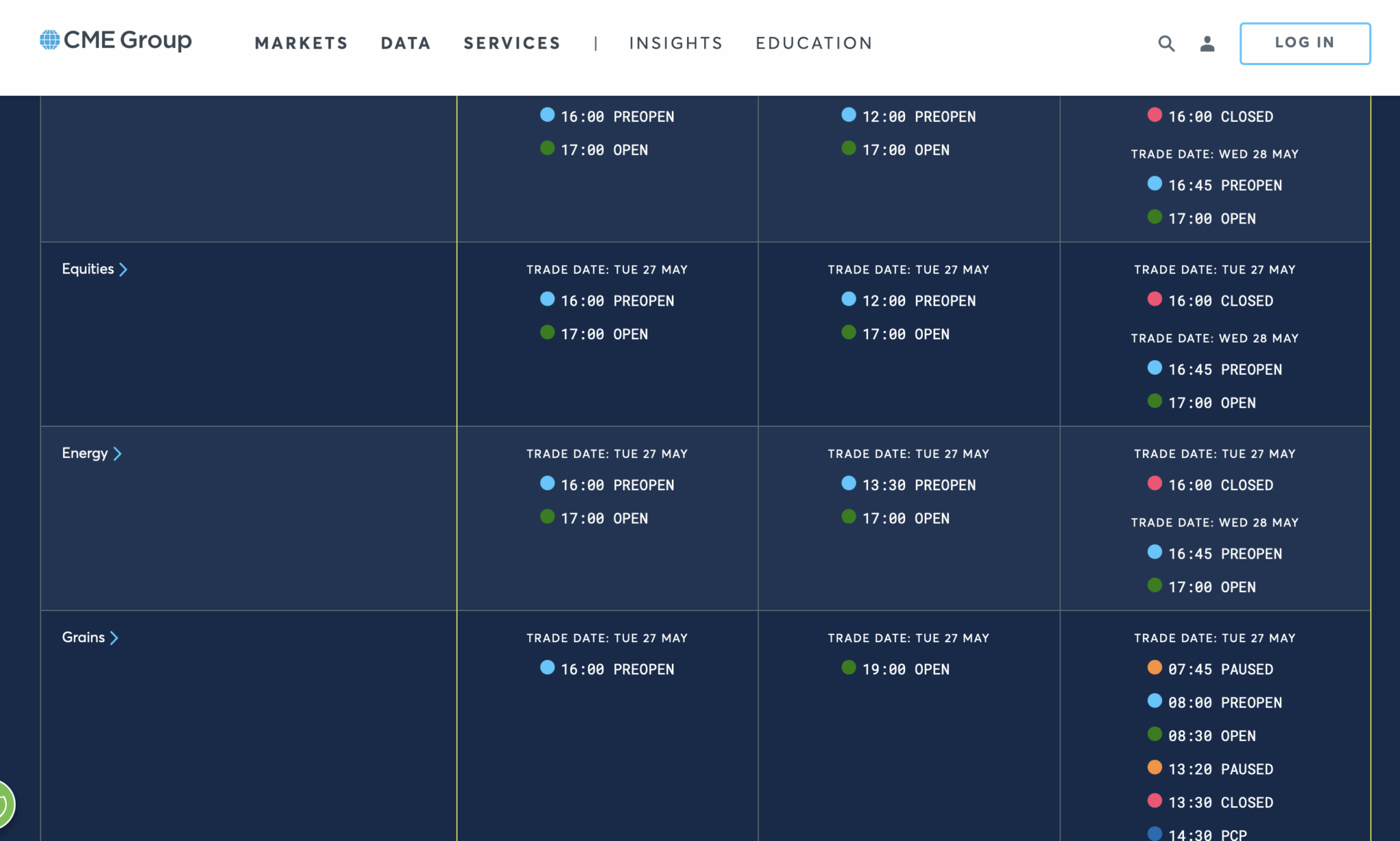Screen dimensions: 1400x841
Task: Click green dot beside 19:00 OPEN in Grains
Action: tap(848, 667)
